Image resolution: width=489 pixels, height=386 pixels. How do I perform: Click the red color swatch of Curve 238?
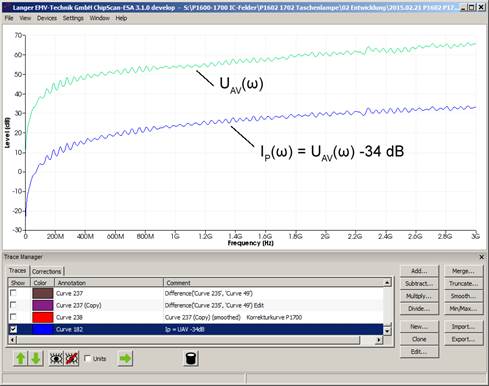click(x=42, y=317)
